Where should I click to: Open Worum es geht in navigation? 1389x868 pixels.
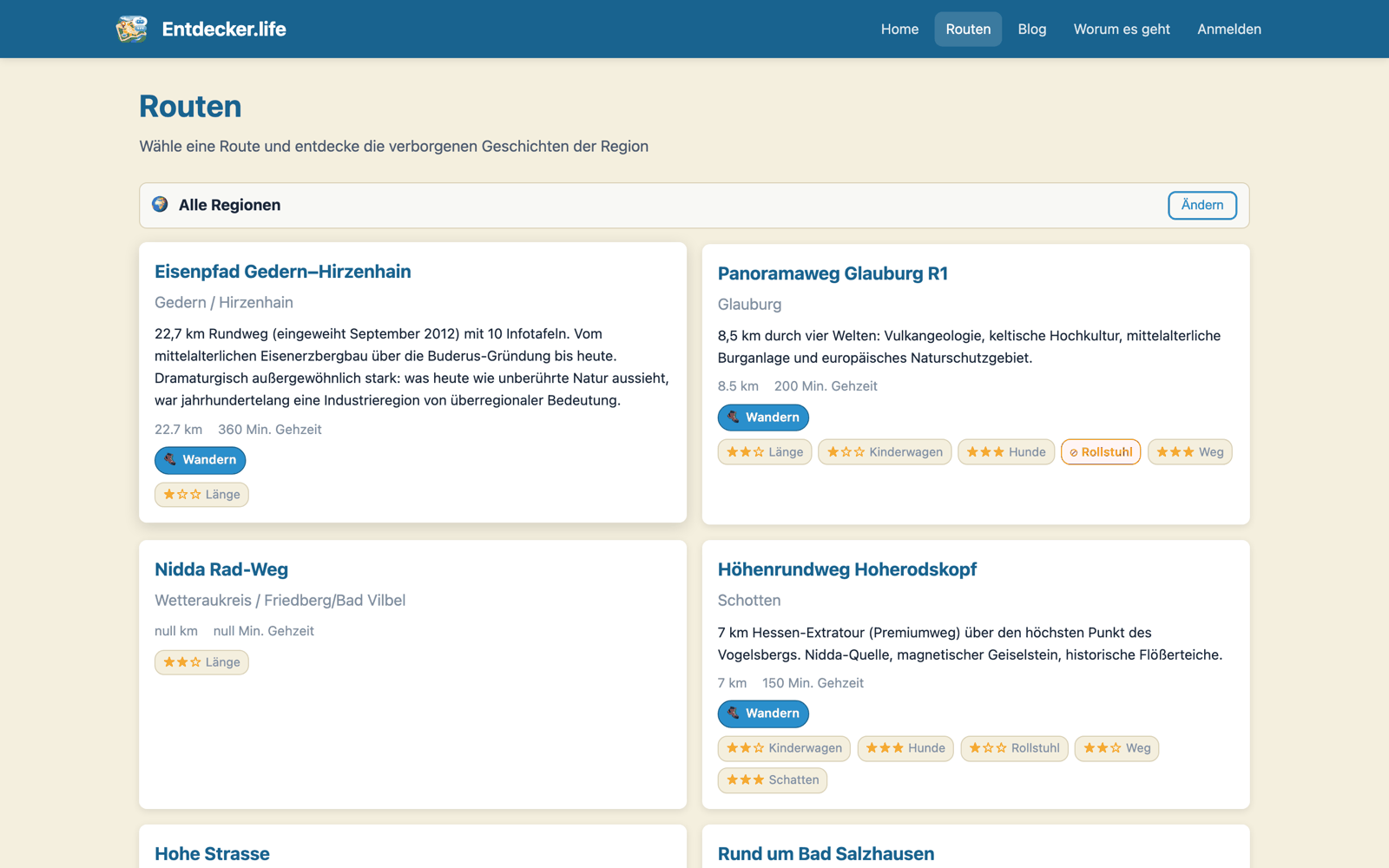tap(1122, 30)
